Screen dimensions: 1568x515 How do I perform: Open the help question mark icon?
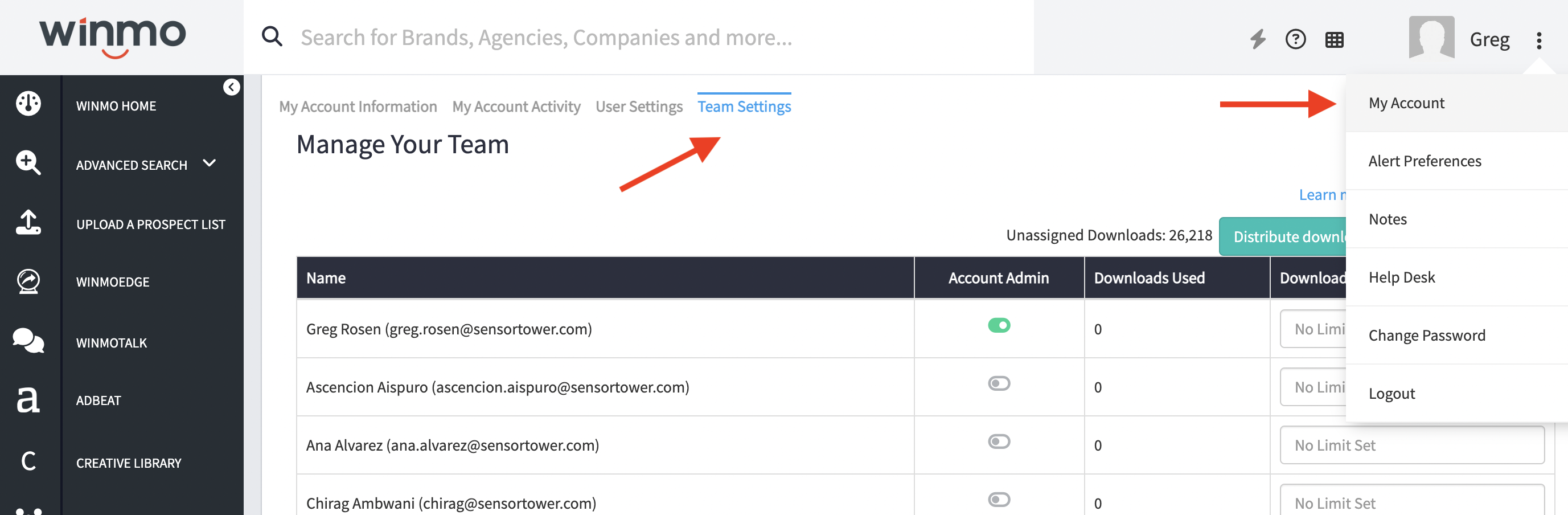1295,39
